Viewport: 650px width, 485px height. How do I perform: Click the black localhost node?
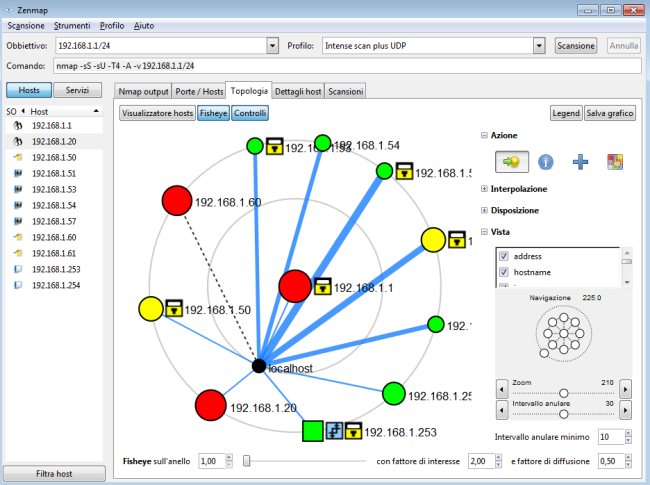[259, 366]
